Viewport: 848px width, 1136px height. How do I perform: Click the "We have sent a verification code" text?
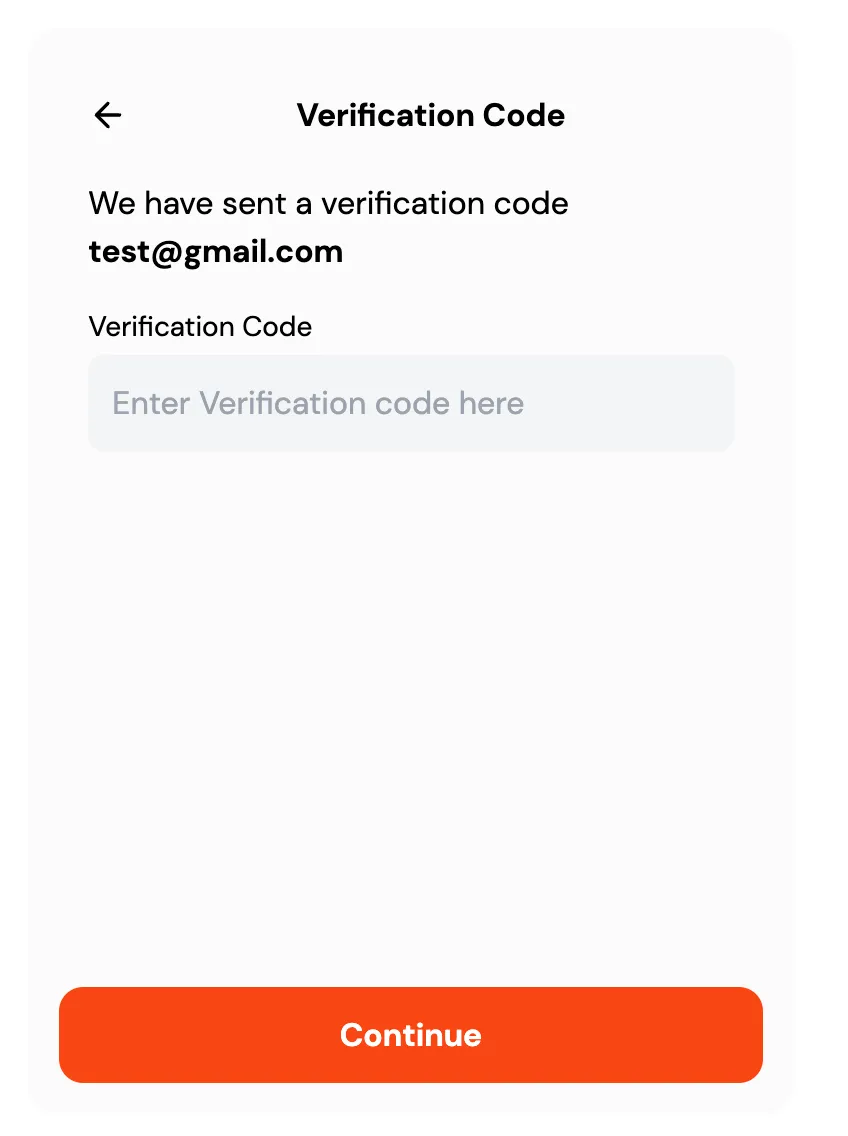pos(328,204)
